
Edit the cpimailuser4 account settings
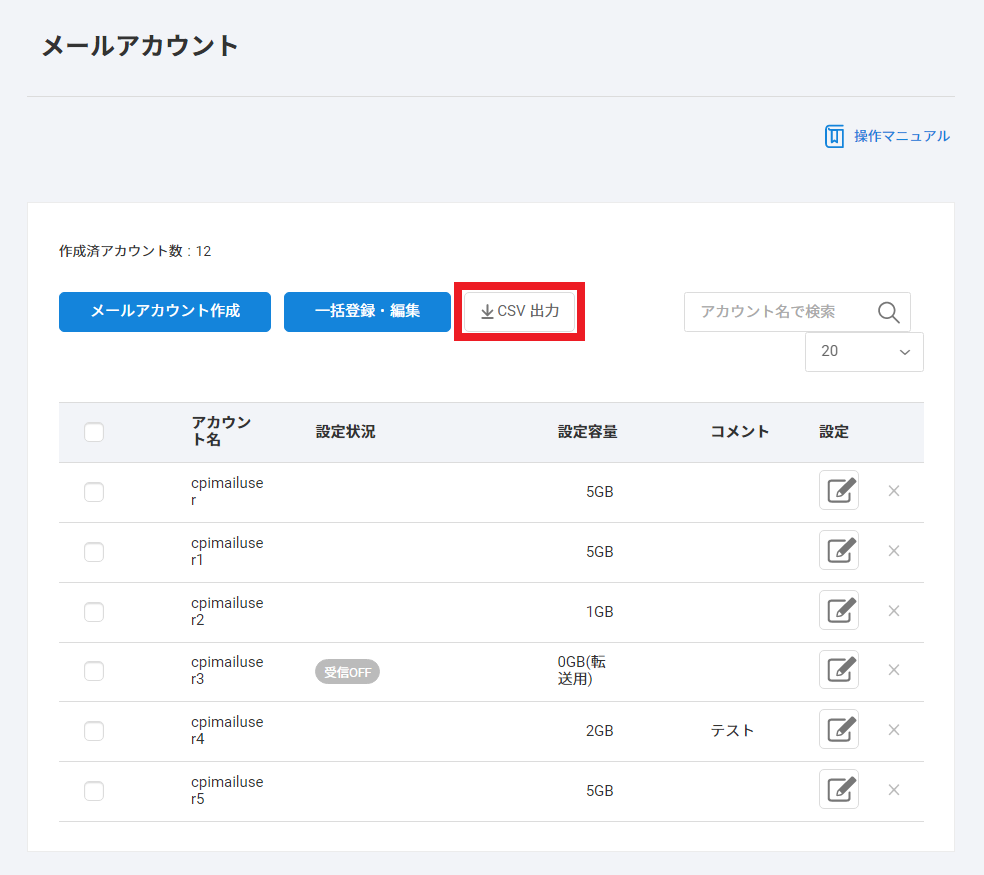click(x=838, y=730)
